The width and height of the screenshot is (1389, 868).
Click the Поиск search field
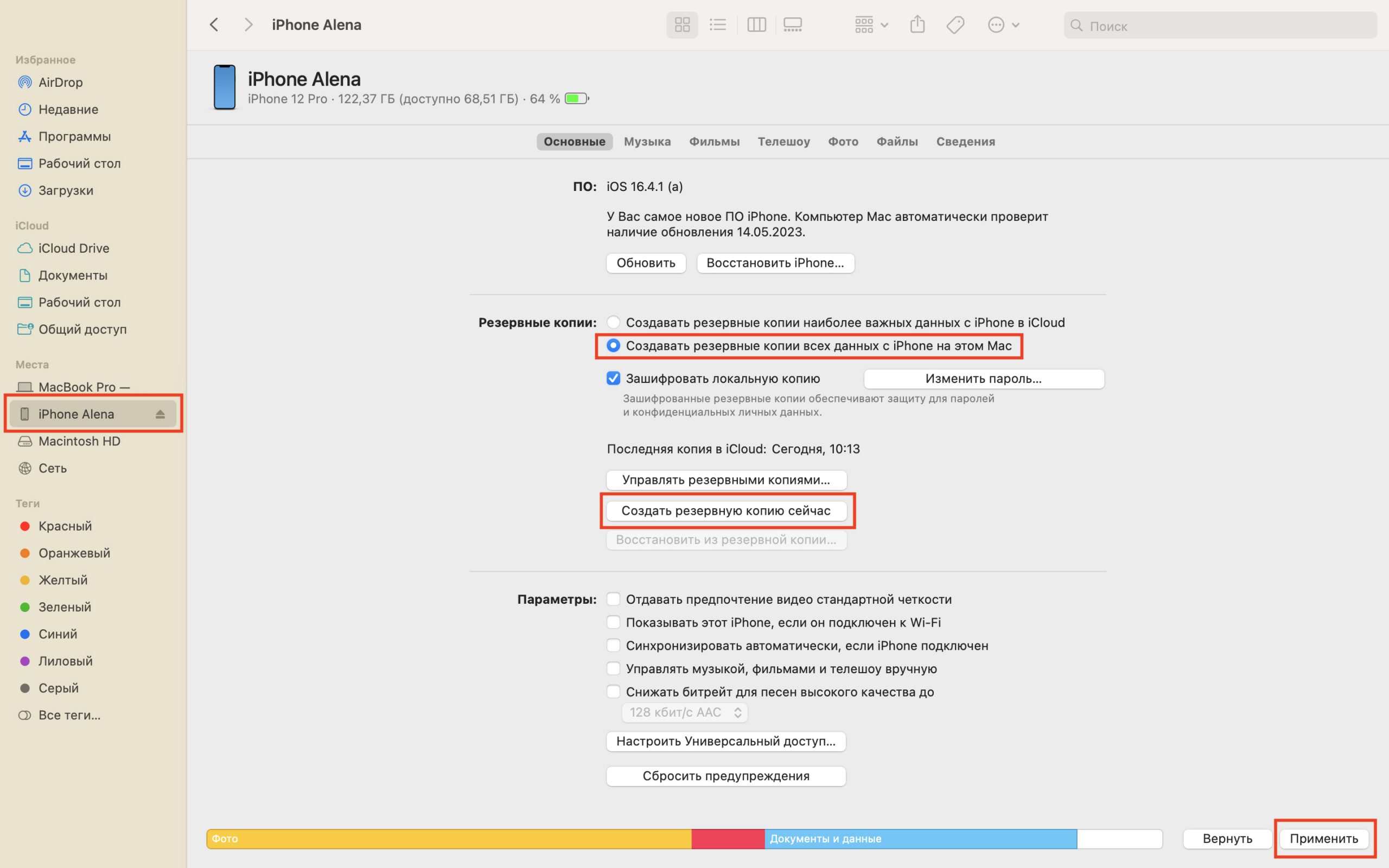click(x=1220, y=26)
